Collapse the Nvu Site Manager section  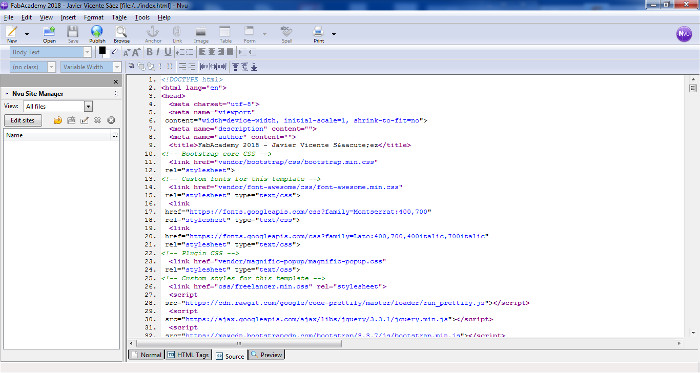(7, 94)
